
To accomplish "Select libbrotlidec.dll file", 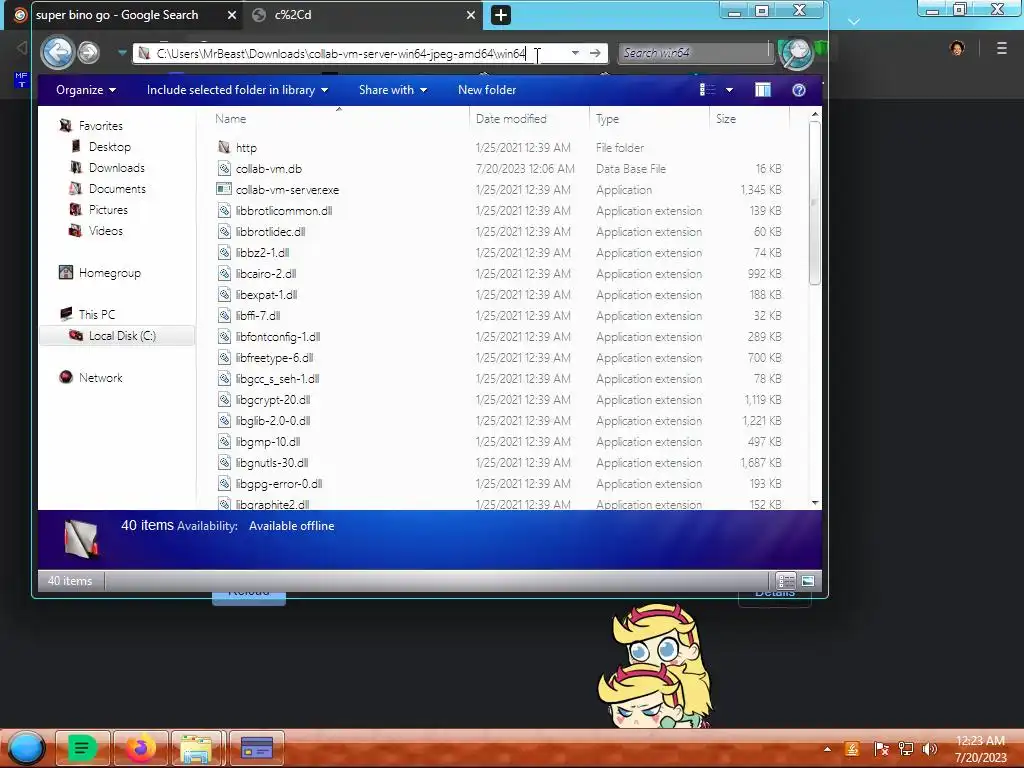I will [x=270, y=231].
